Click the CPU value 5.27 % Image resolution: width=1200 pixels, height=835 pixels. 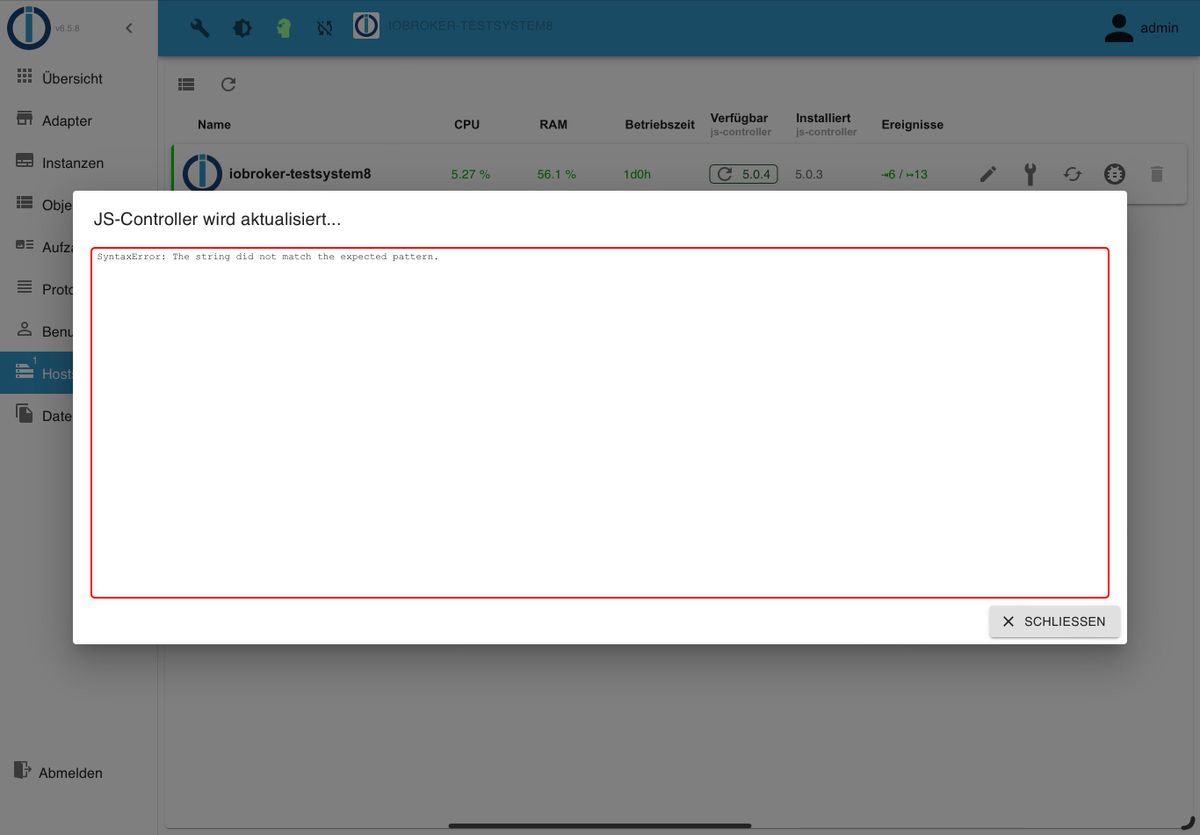[x=470, y=174]
